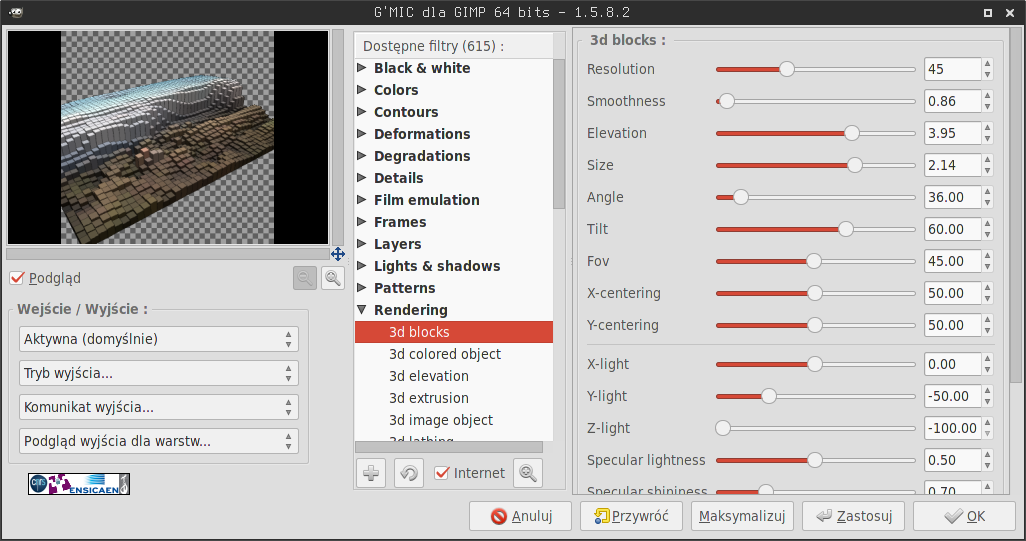
Task: Expand the Frames filter category
Action: coord(361,222)
